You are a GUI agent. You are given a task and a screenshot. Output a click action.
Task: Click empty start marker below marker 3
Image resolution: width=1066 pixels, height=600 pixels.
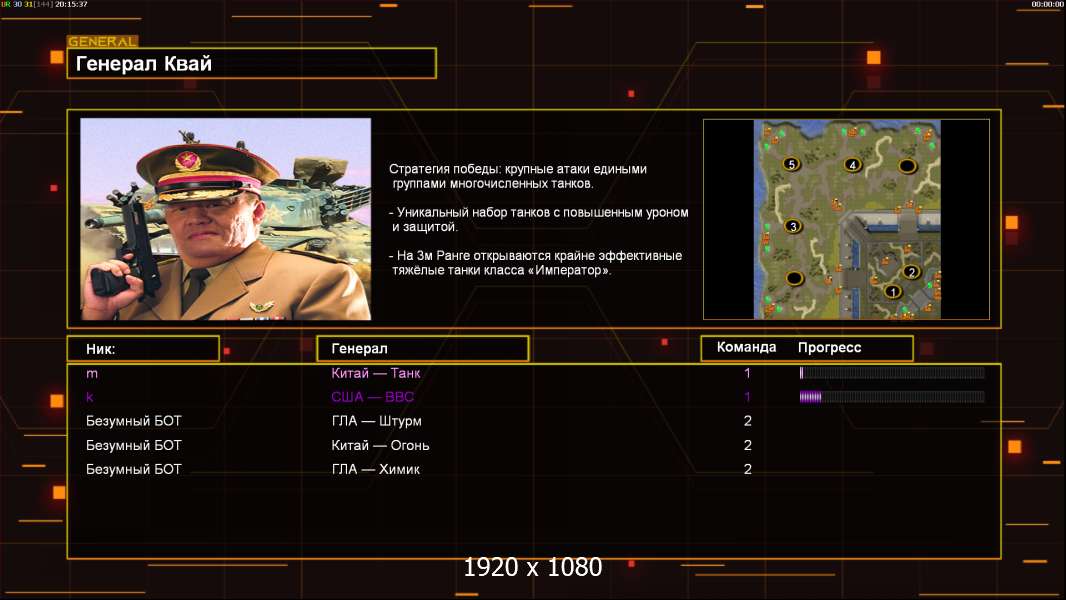coord(794,277)
